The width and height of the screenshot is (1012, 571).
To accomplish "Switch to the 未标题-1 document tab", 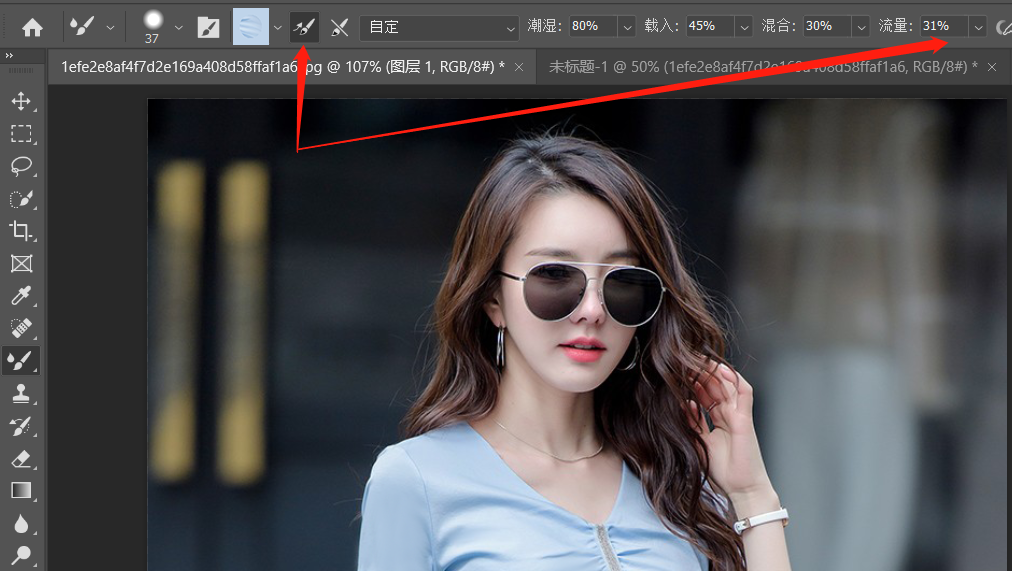I will [758, 67].
